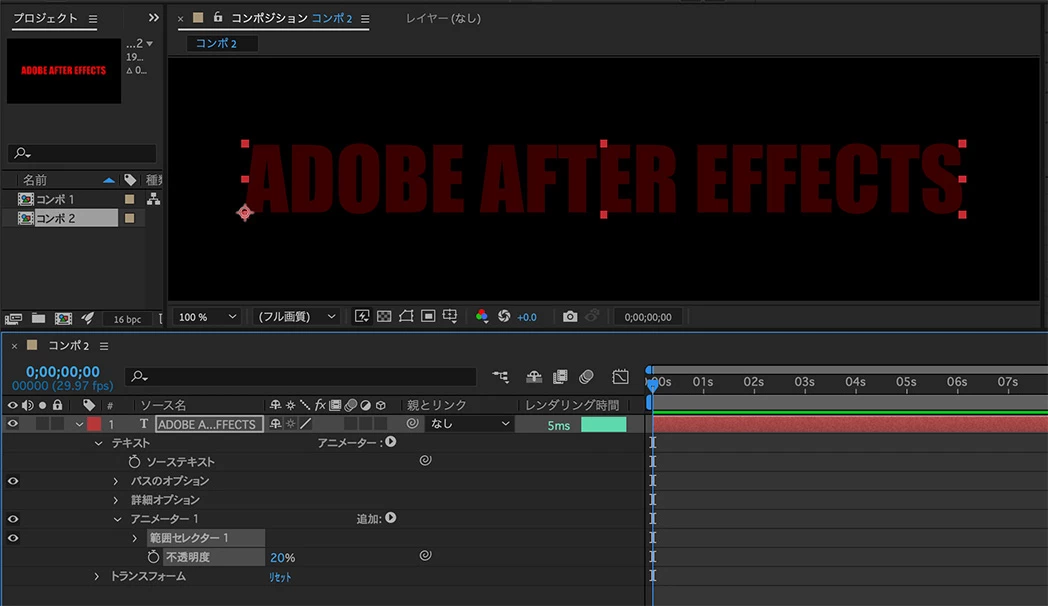Click the shy layers hide icon
Screen dimensions: 1048x606
click(x=533, y=377)
